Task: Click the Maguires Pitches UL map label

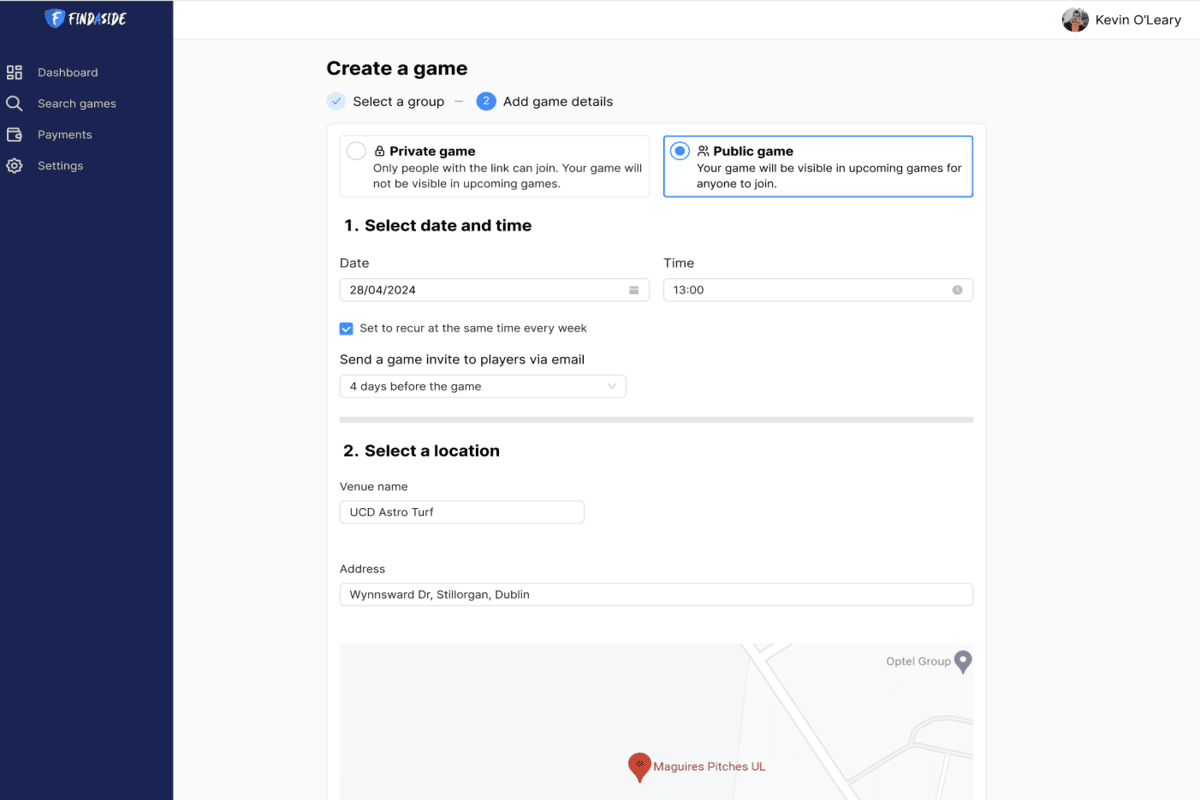Action: click(x=709, y=767)
